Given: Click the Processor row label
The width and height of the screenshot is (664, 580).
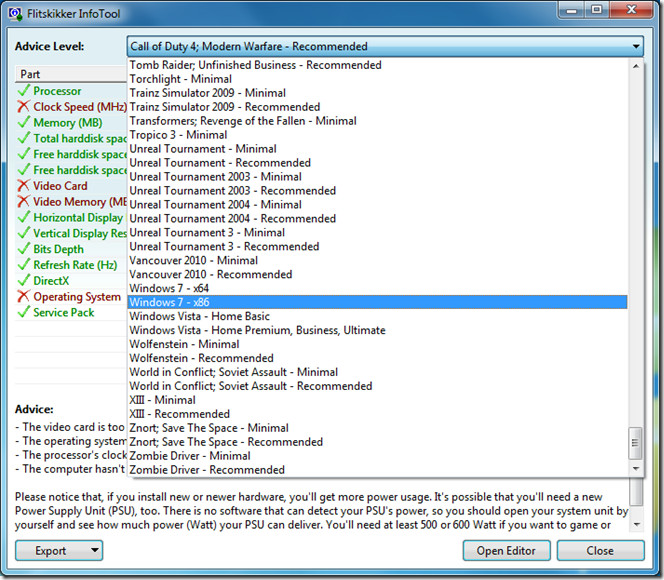Looking at the screenshot, I should tap(57, 91).
